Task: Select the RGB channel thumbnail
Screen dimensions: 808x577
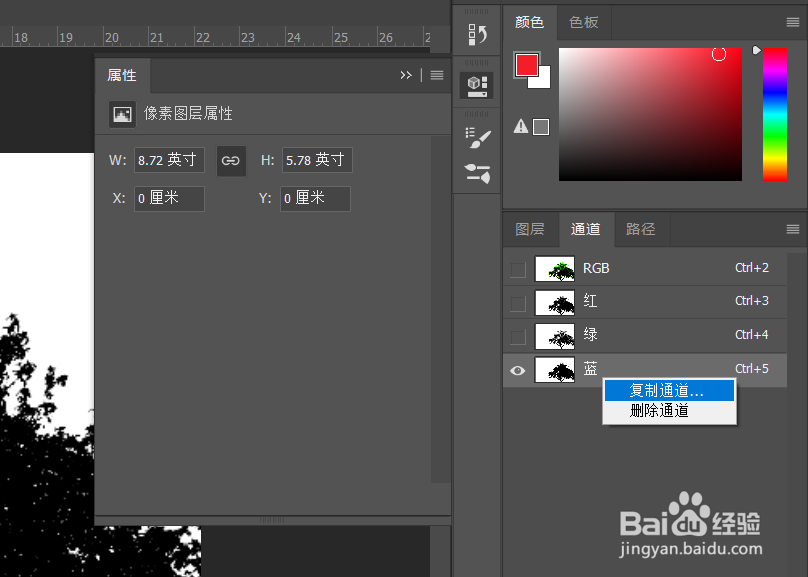Action: coord(554,269)
